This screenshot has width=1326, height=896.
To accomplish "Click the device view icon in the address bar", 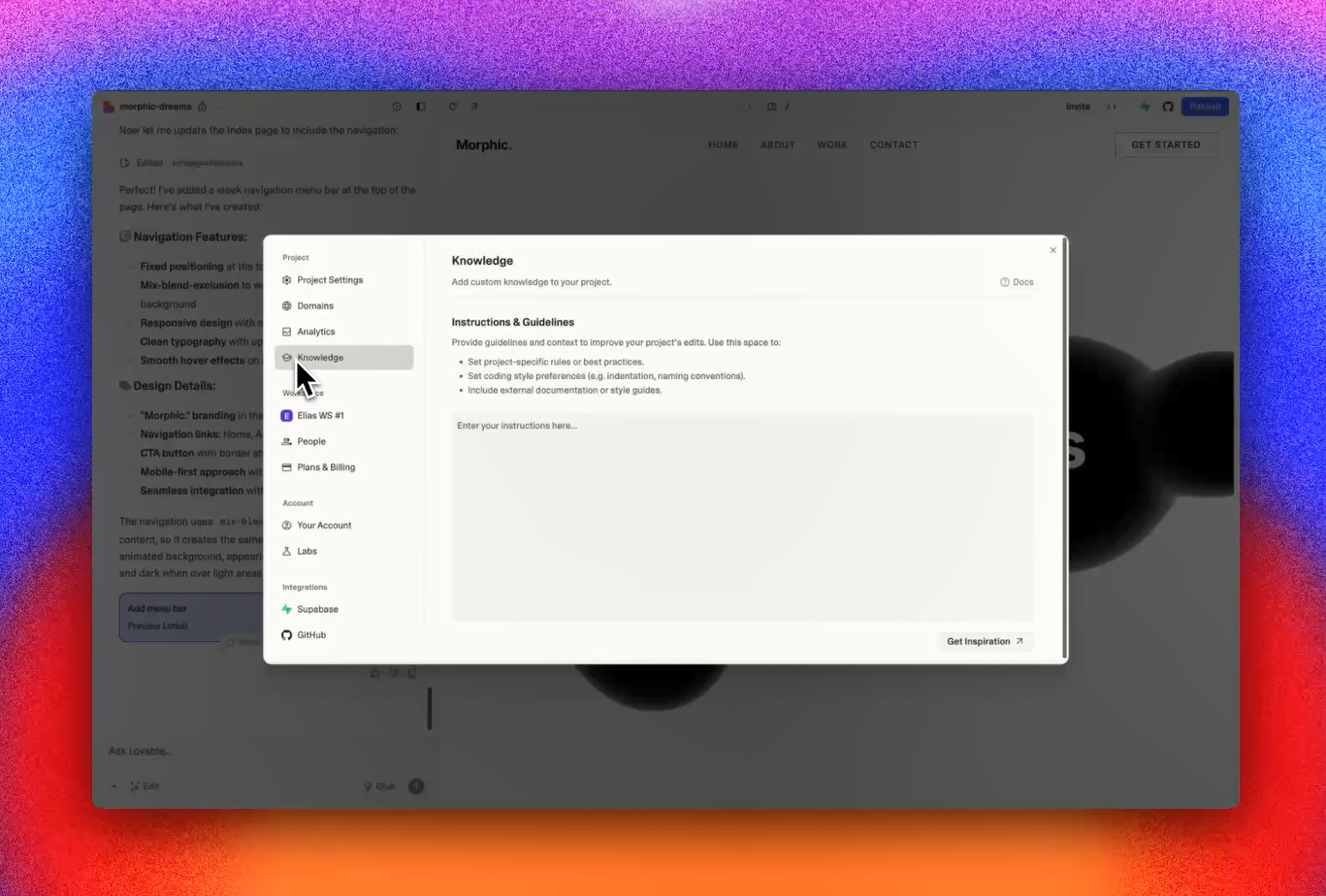I will (772, 107).
